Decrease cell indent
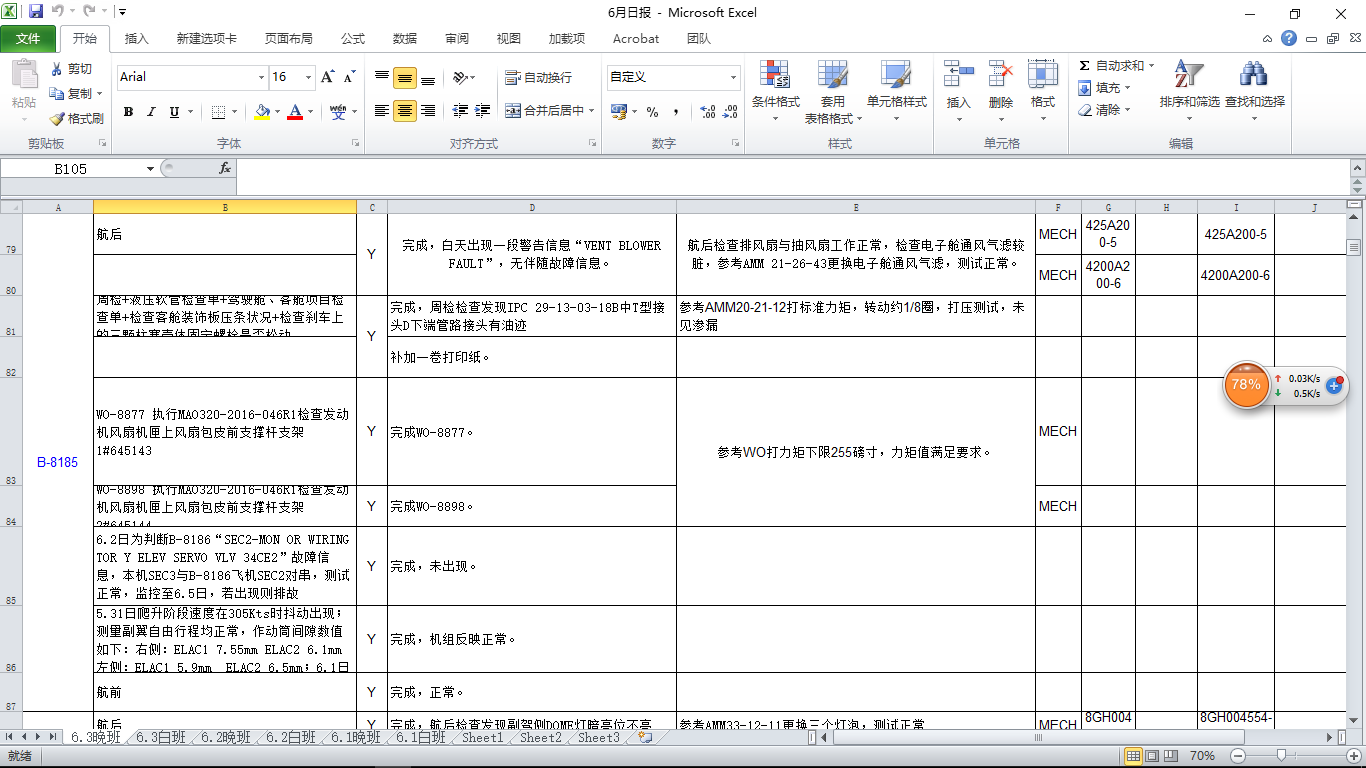Image resolution: width=1366 pixels, height=768 pixels. 460,111
